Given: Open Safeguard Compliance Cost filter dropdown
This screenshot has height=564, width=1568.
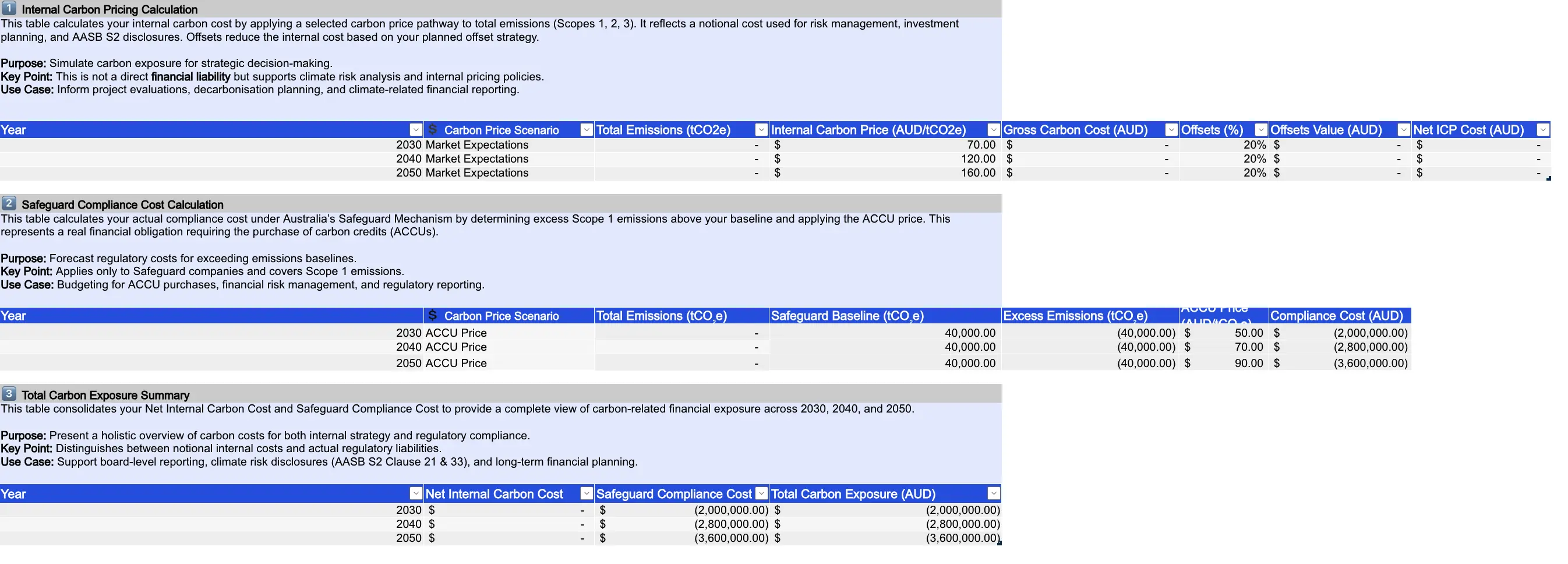Looking at the screenshot, I should 761,493.
